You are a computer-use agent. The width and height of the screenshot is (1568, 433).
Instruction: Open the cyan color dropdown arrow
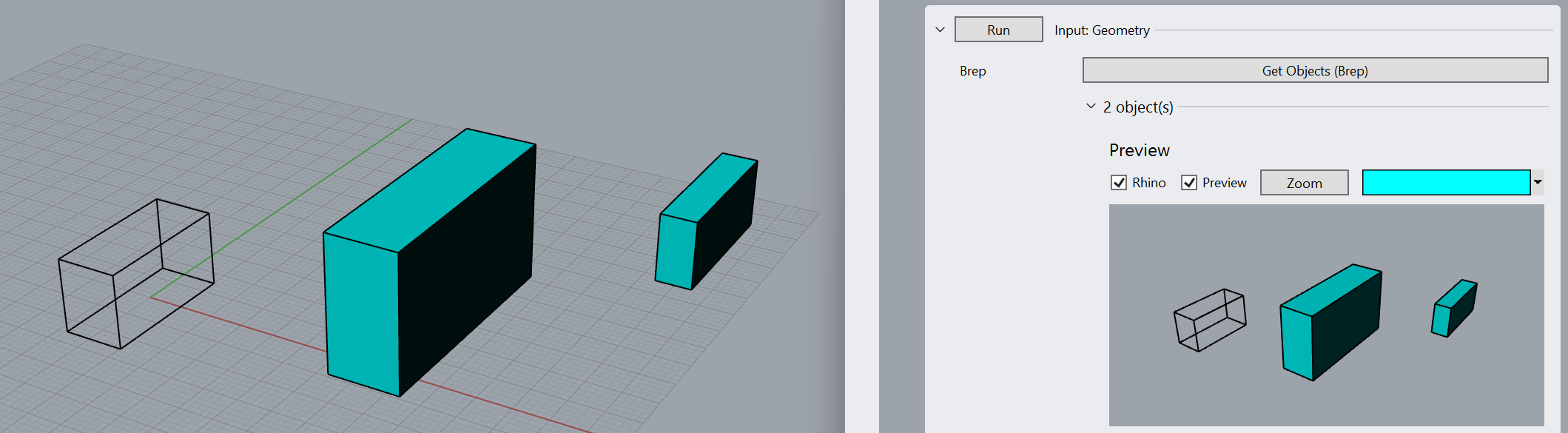(x=1538, y=182)
